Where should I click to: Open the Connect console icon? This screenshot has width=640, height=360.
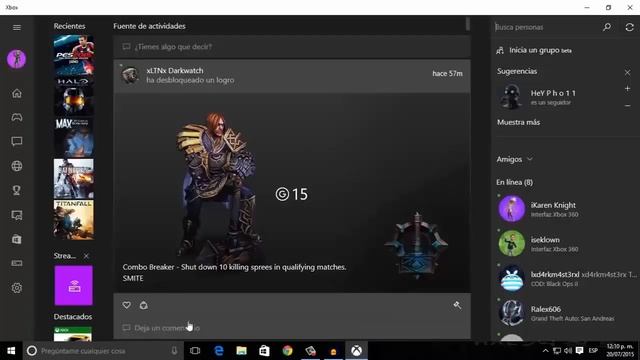[x=17, y=263]
